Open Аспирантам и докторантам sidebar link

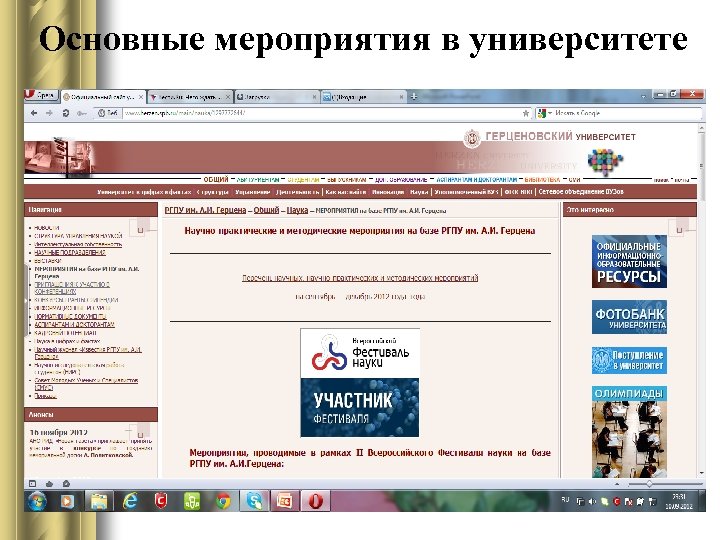click(x=74, y=324)
